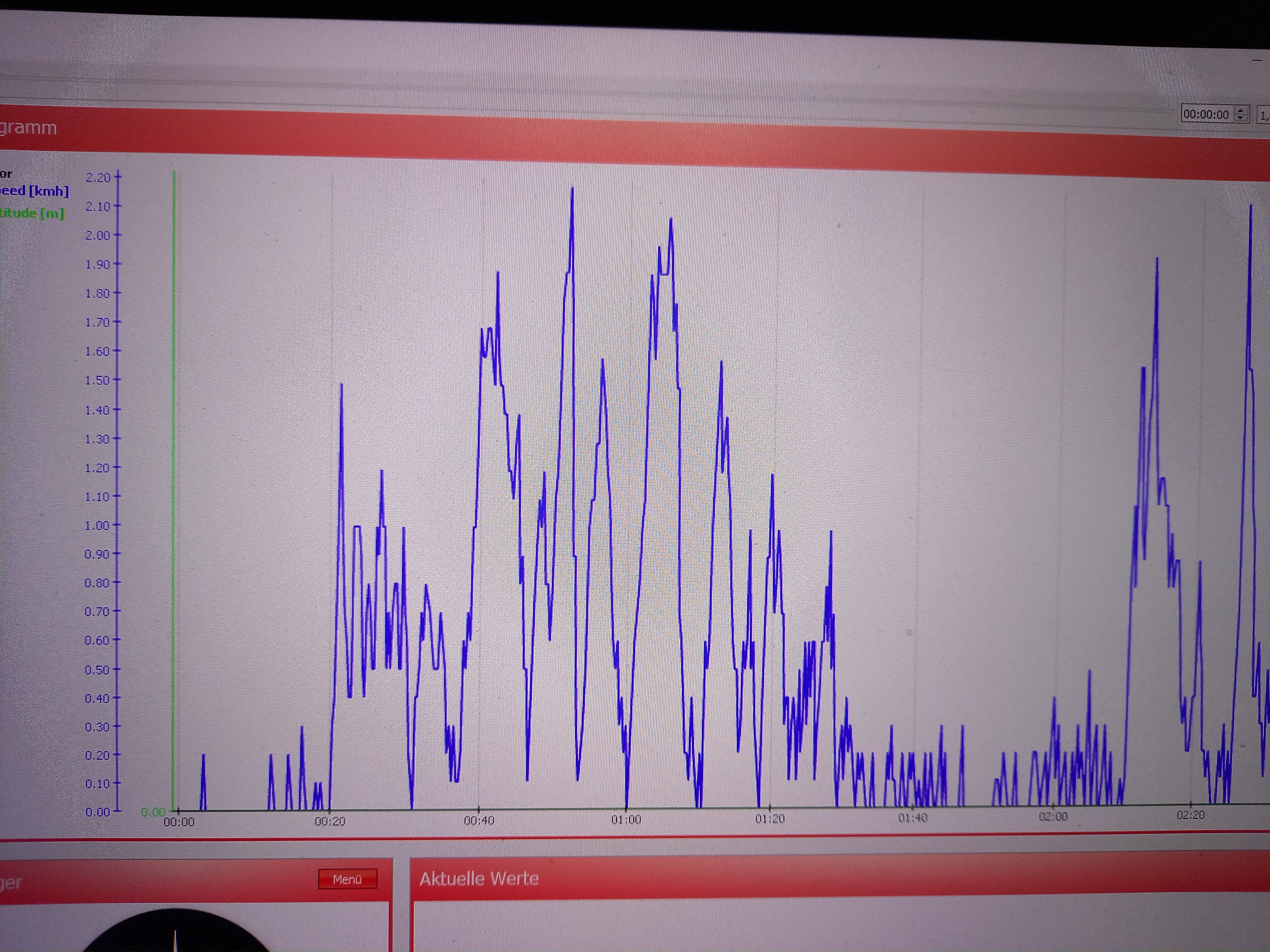Open the red Menü button
The image size is (1270, 952).
[x=347, y=879]
